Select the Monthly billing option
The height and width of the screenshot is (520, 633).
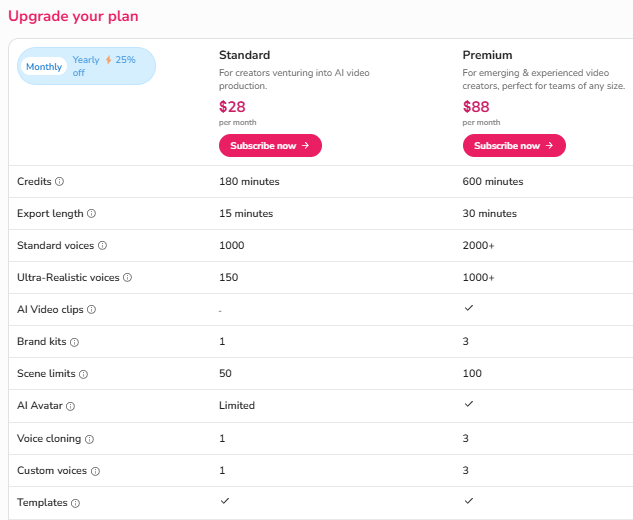[x=44, y=67]
